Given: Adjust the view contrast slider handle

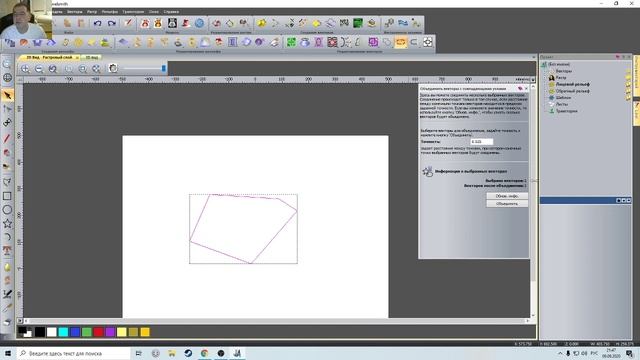Looking at the screenshot, I should tap(164, 69).
